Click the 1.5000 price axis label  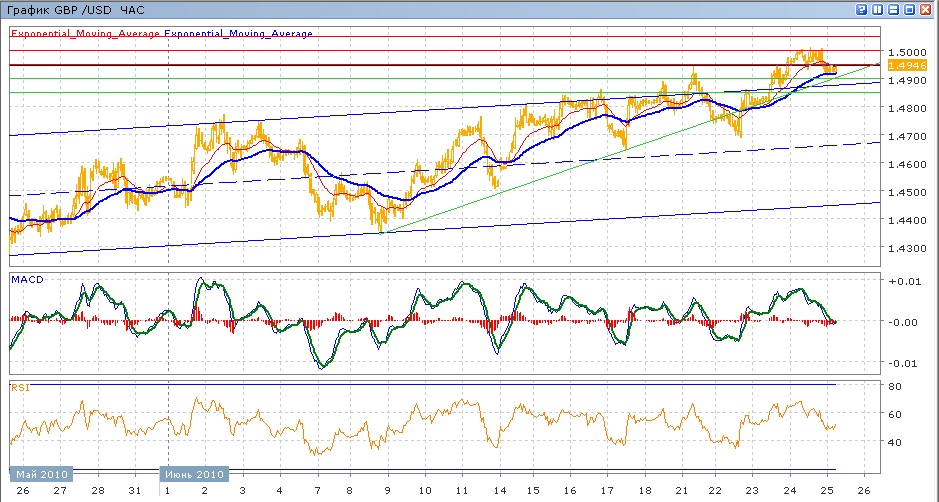(x=908, y=52)
